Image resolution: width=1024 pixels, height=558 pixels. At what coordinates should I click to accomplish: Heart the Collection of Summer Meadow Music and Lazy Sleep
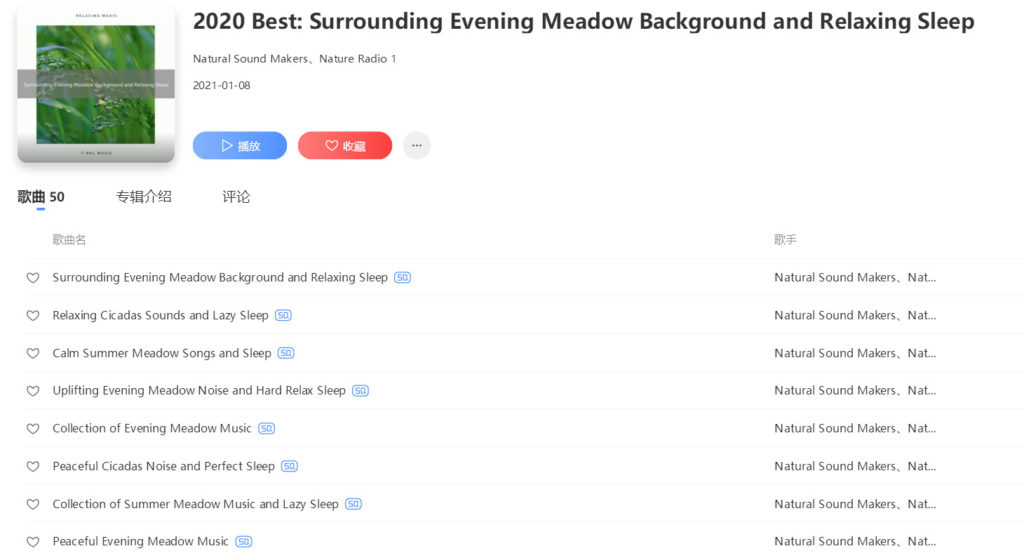coord(33,505)
